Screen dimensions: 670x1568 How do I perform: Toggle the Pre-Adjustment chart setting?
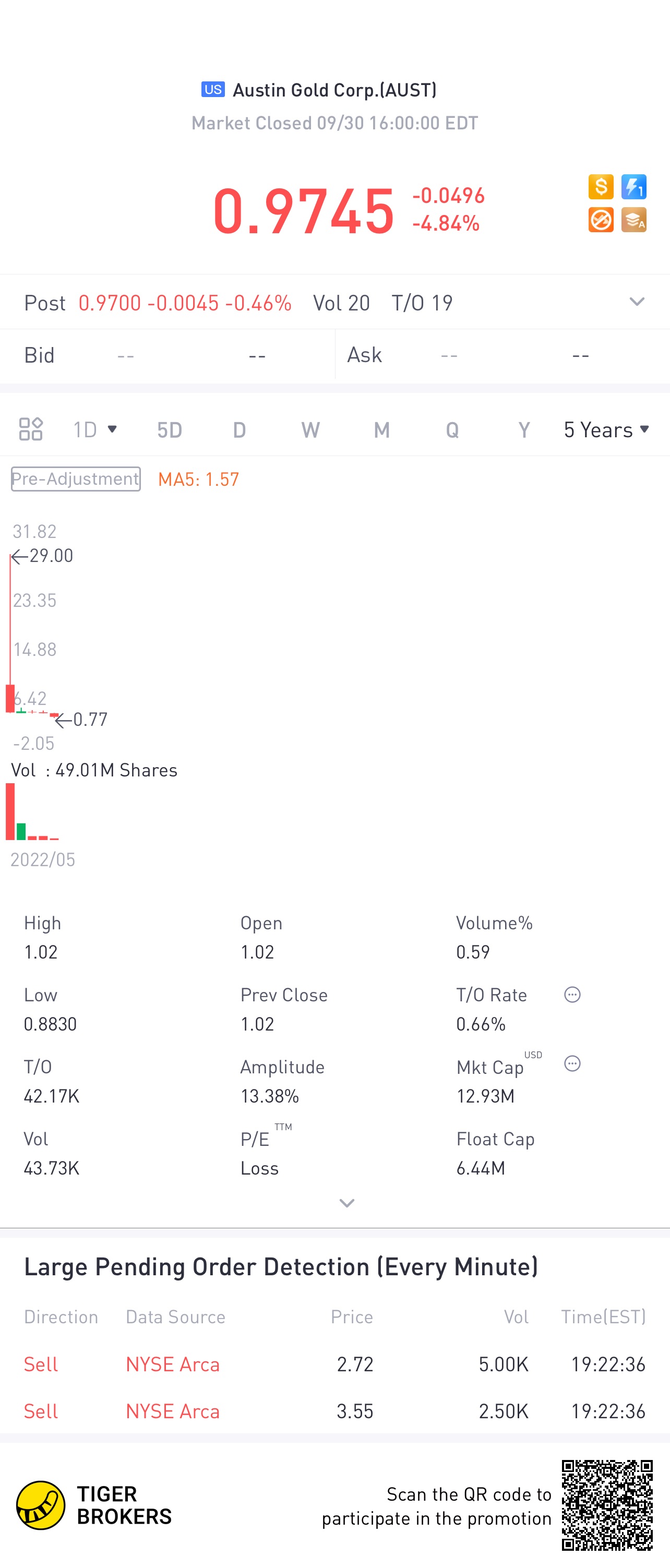pos(76,479)
